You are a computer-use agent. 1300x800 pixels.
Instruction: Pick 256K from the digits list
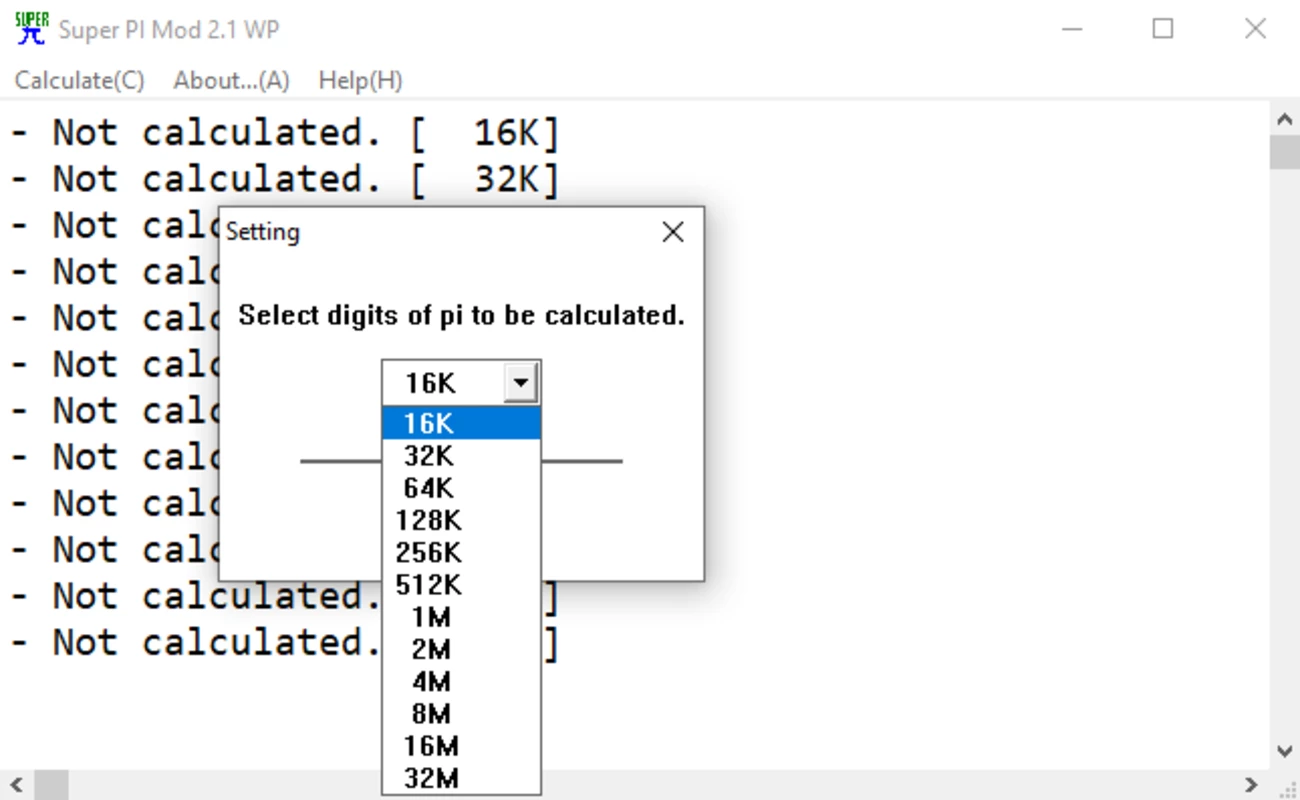(x=462, y=552)
